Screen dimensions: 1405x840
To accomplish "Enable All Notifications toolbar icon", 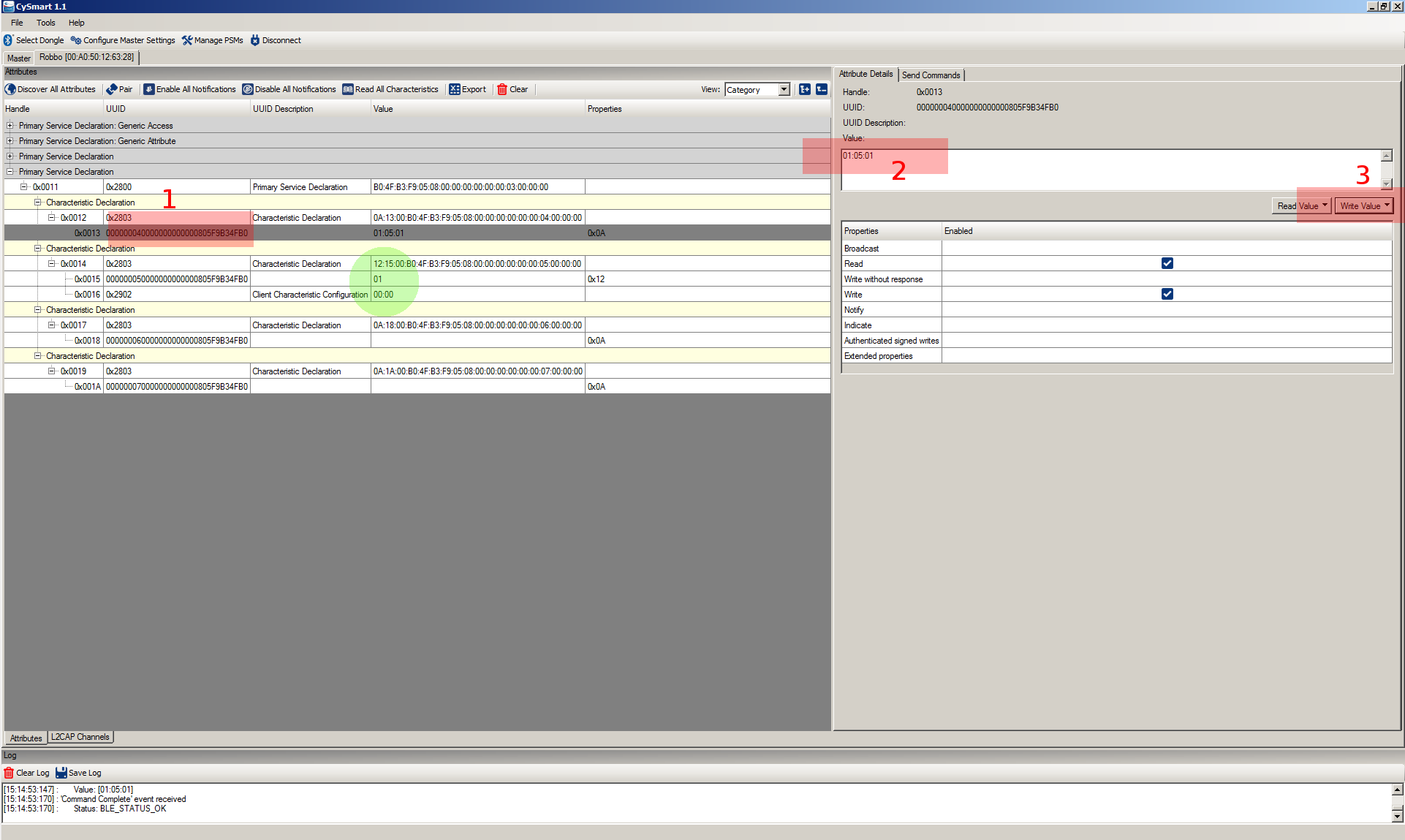I will [x=149, y=89].
